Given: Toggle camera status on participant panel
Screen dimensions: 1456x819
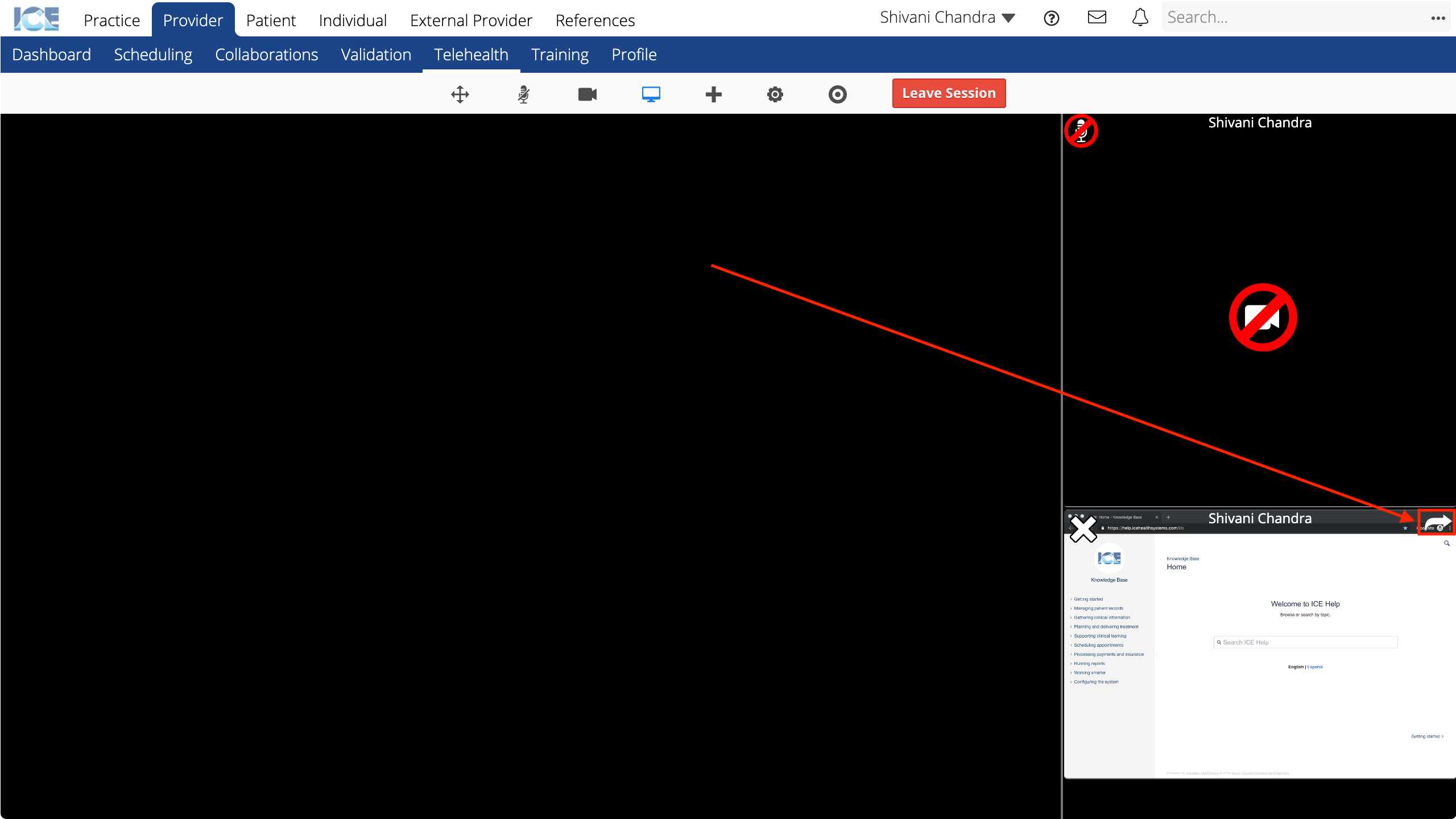Looking at the screenshot, I should pyautogui.click(x=1263, y=317).
